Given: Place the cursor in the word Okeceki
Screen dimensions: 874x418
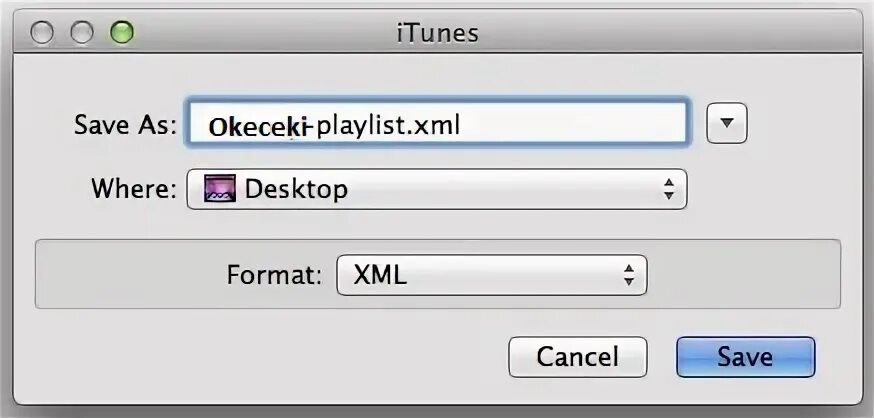Looking at the screenshot, I should pyautogui.click(x=257, y=127).
